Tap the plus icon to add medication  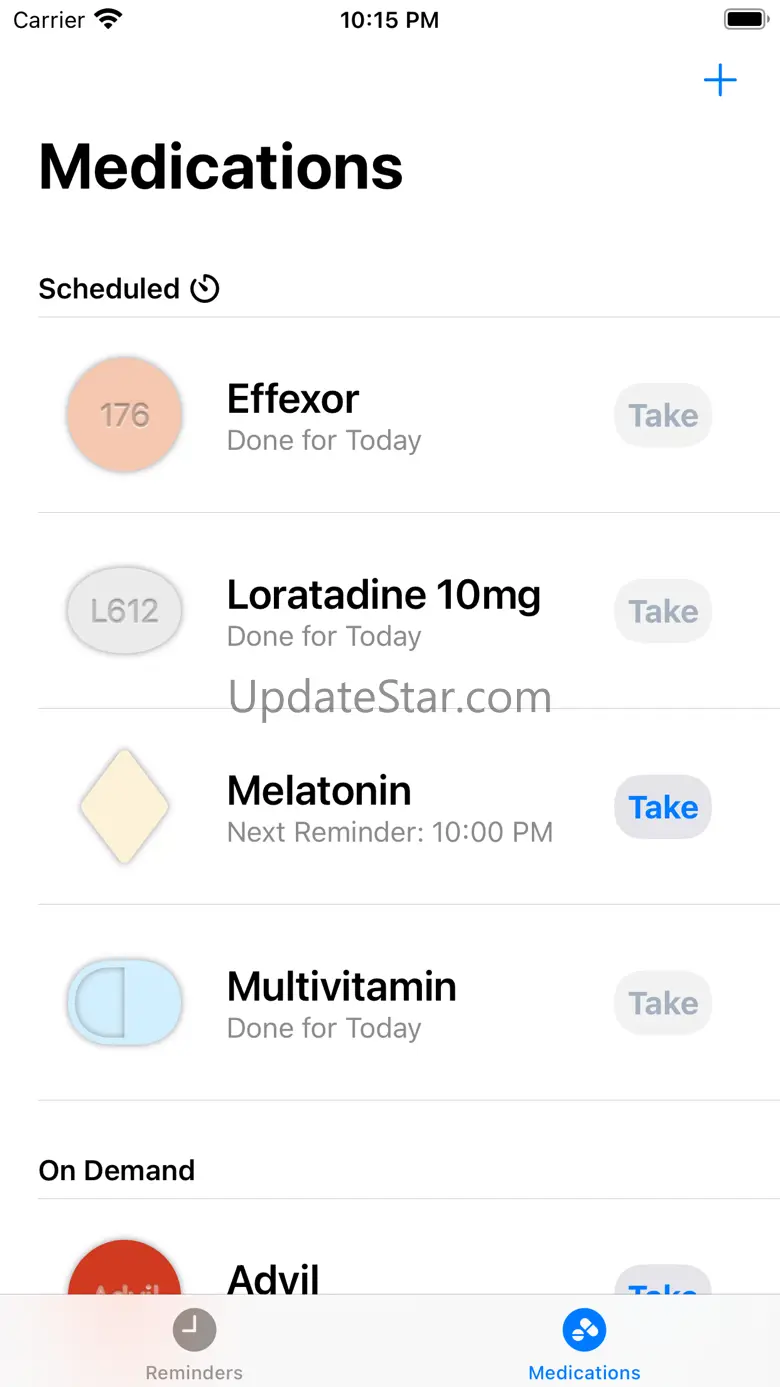point(720,81)
